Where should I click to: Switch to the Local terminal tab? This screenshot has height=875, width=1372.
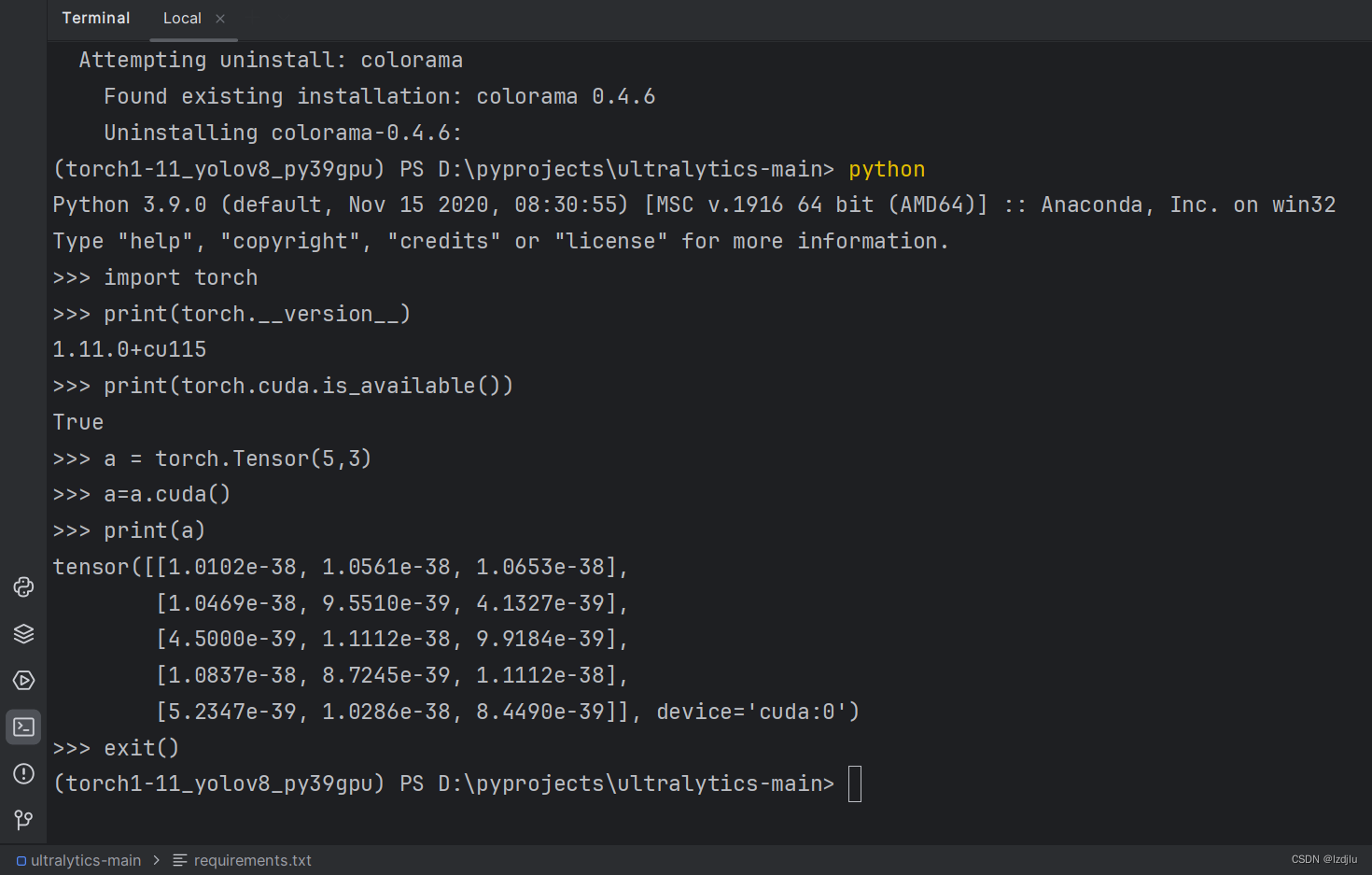pyautogui.click(x=182, y=18)
